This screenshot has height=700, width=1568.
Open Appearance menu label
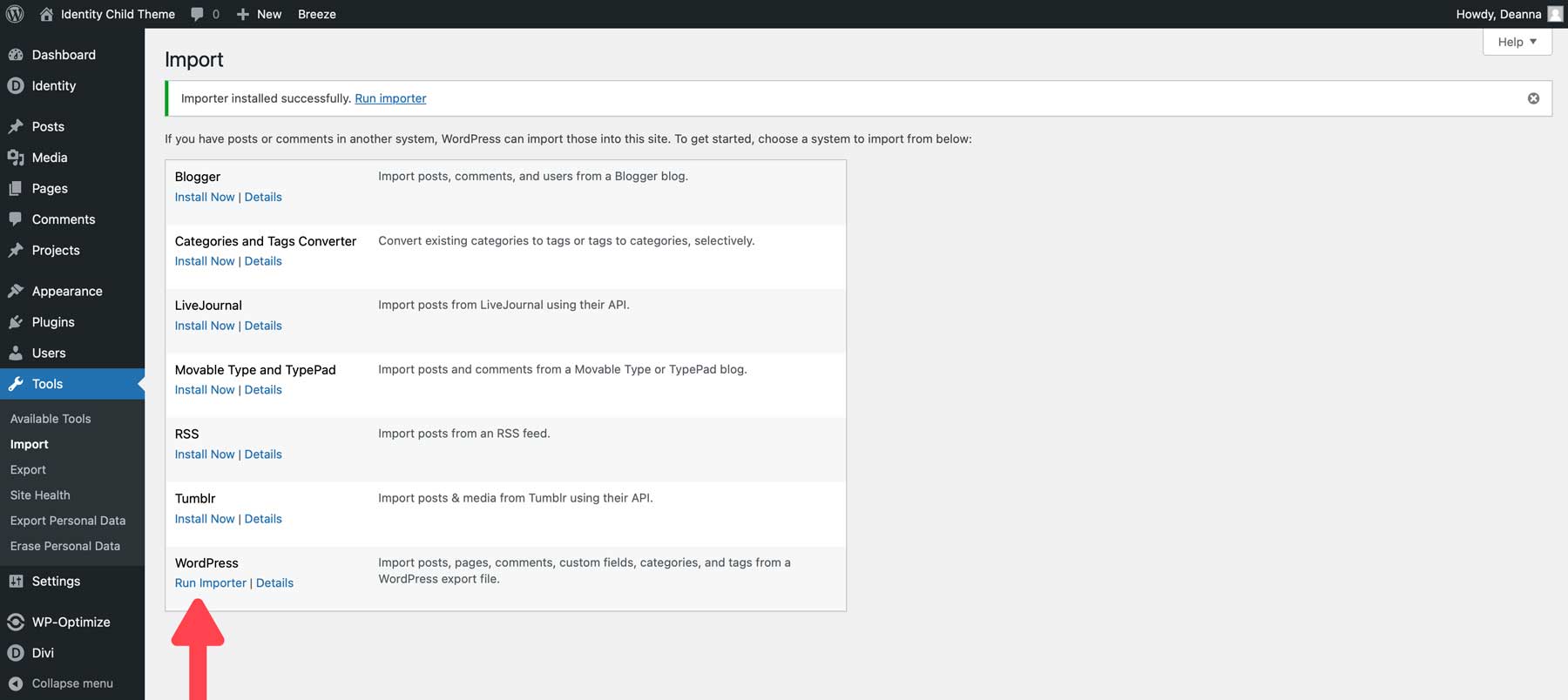pos(67,292)
